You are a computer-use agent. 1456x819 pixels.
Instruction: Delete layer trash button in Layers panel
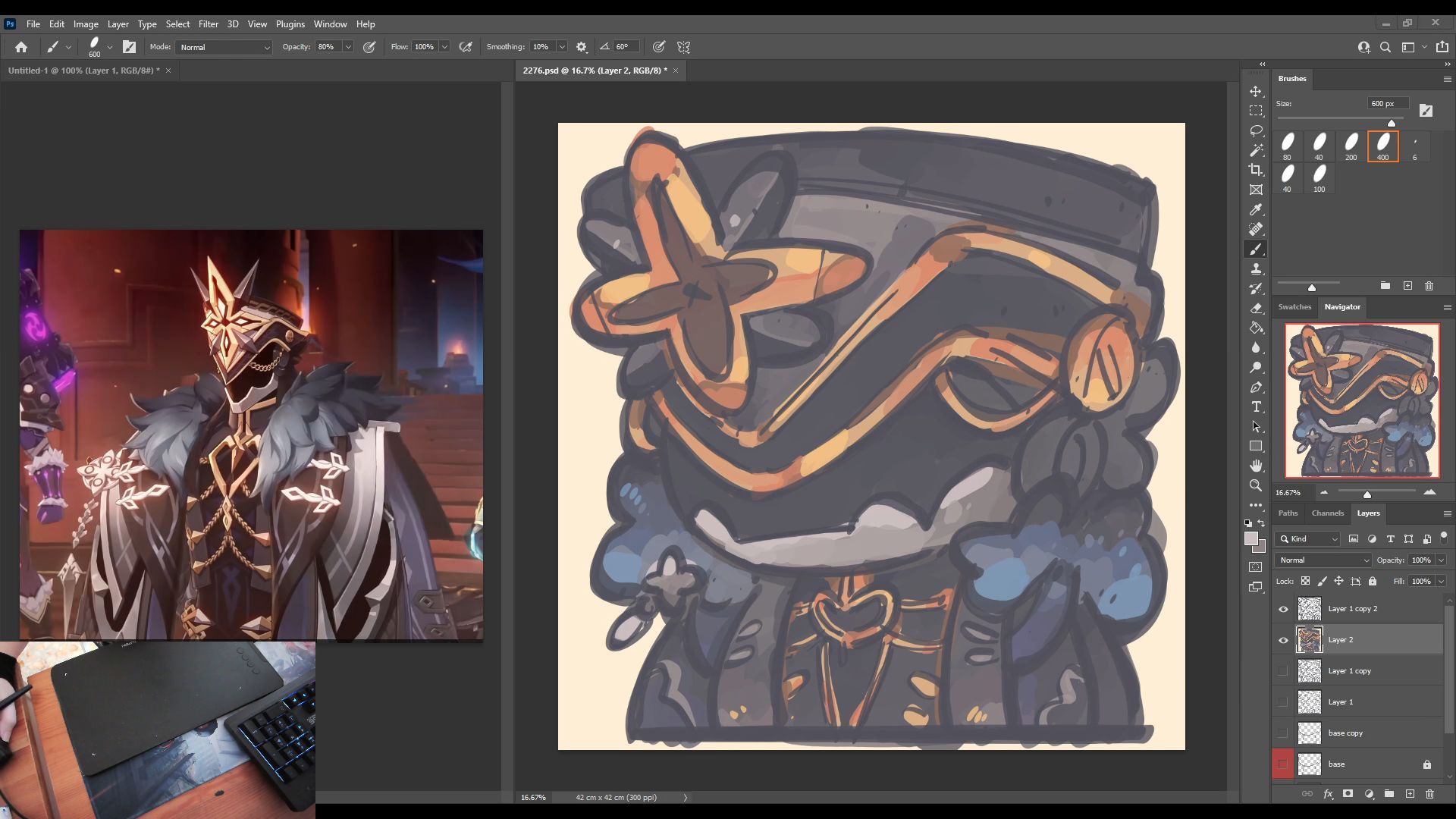1429,794
